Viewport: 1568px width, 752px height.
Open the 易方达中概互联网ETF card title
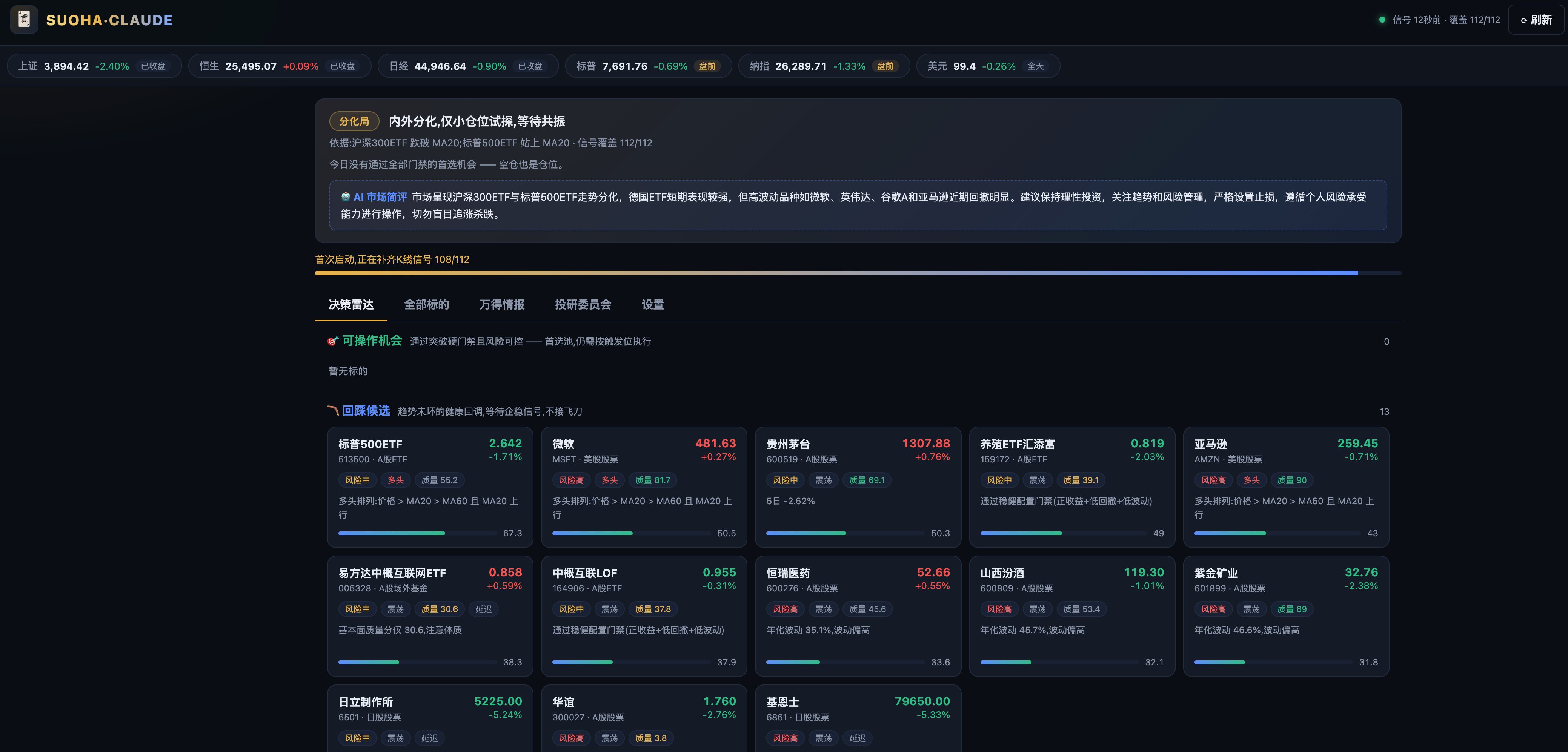click(x=392, y=573)
